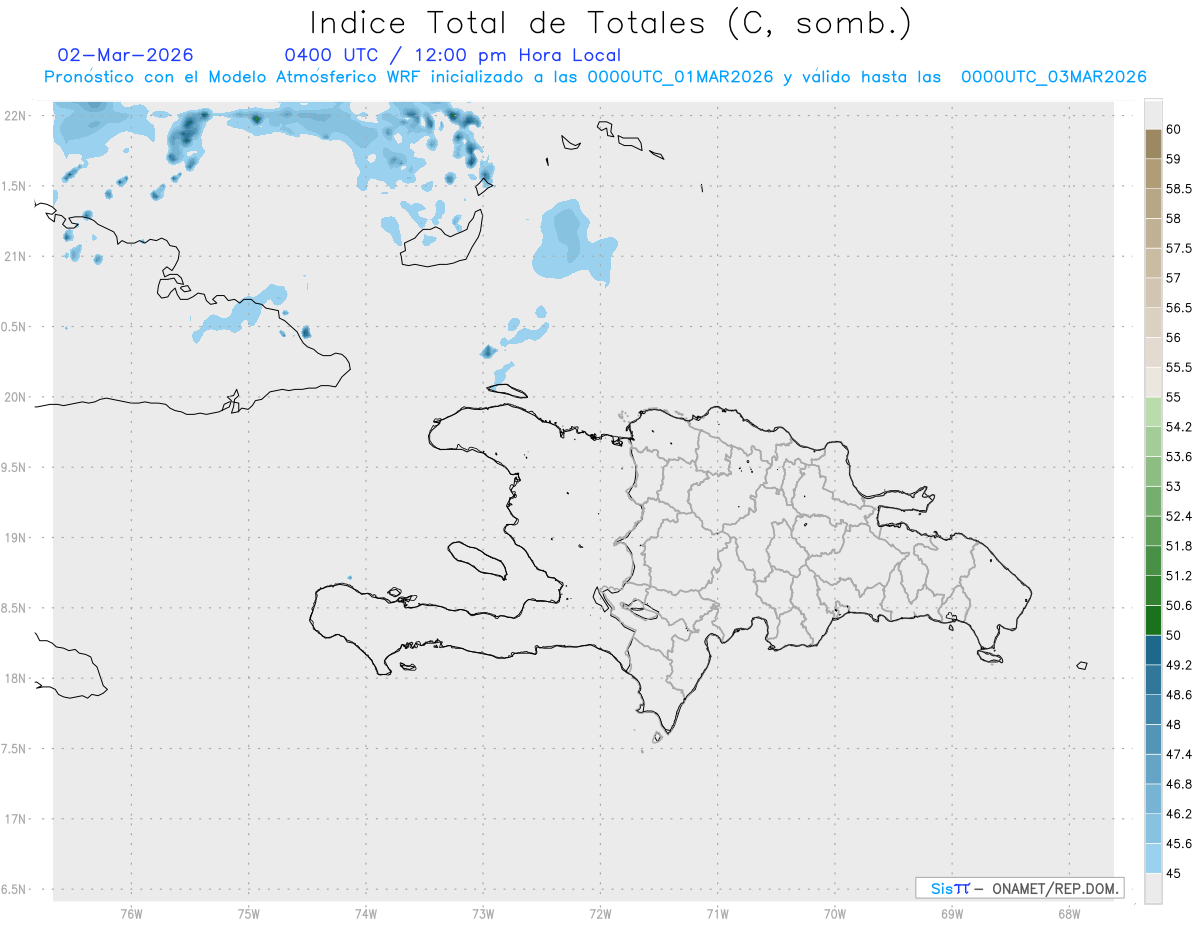Image resolution: width=1200 pixels, height=927 pixels.
Task: Click the "19N" latitude label
Action: tap(14, 538)
